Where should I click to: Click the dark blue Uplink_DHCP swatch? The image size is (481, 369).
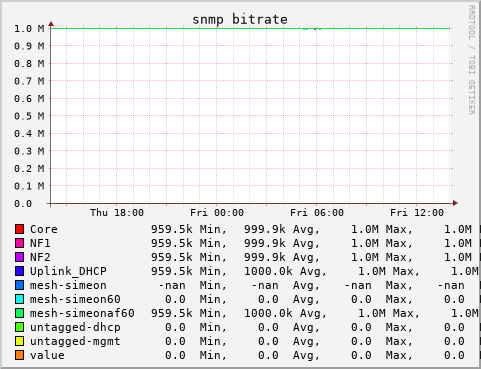pos(19,271)
